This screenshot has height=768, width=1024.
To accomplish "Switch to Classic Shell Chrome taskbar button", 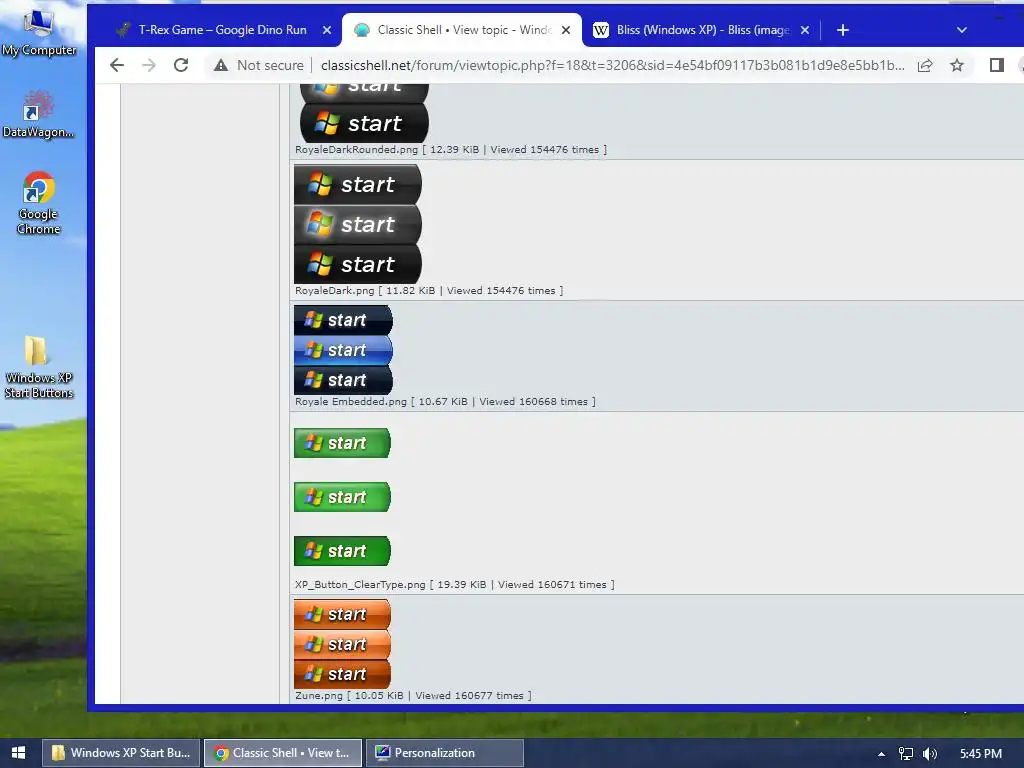I will click(x=283, y=753).
